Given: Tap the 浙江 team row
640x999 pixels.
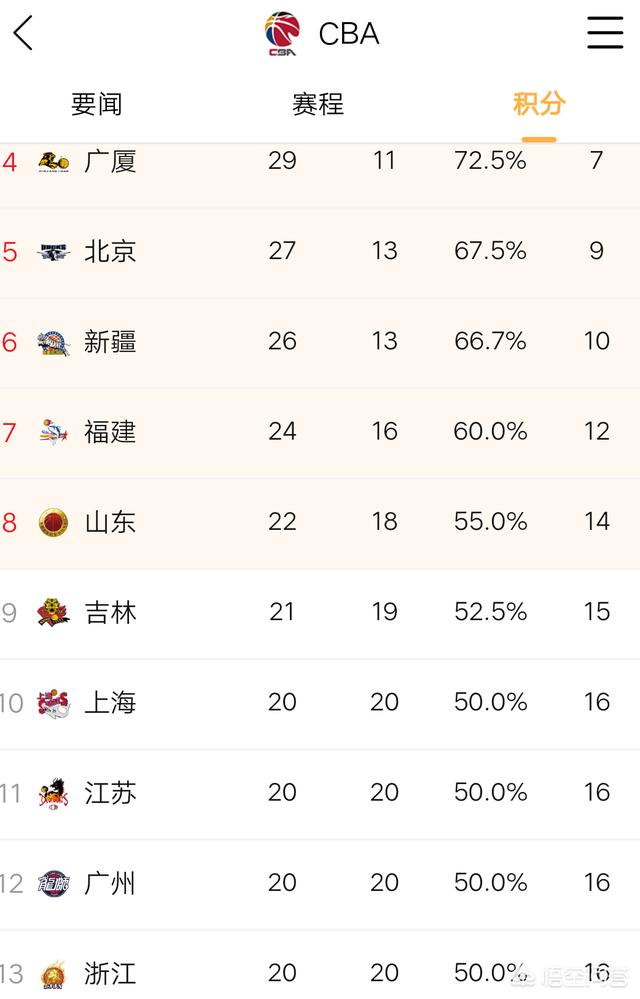Looking at the screenshot, I should (x=320, y=965).
